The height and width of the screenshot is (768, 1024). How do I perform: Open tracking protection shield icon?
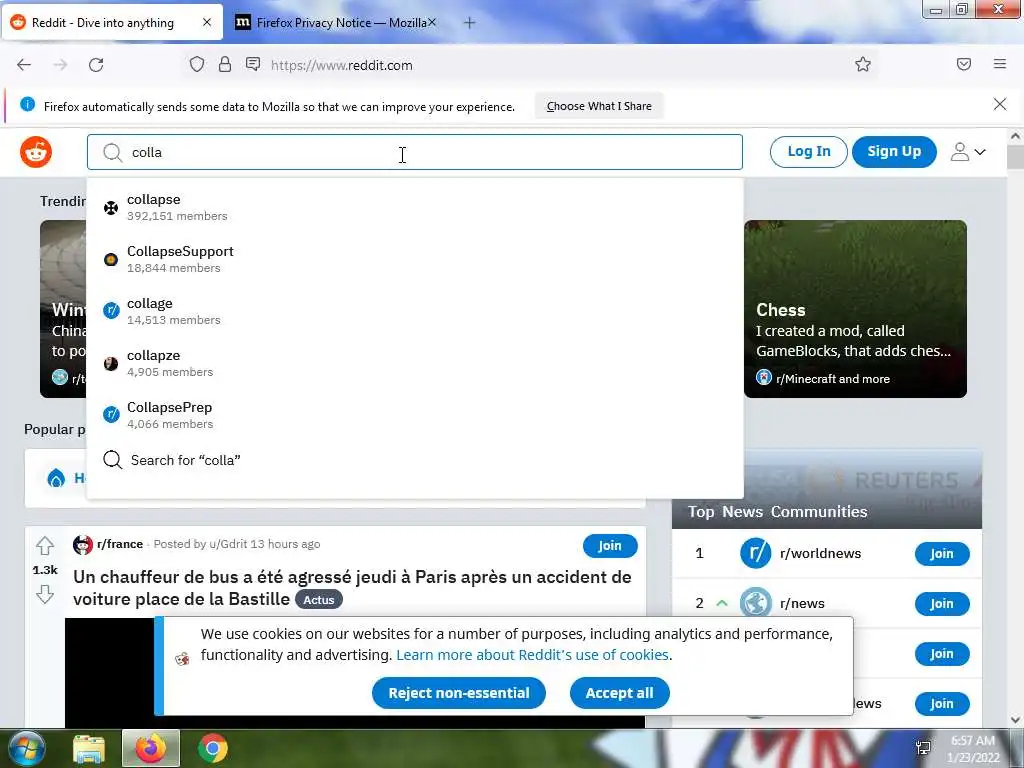click(197, 65)
